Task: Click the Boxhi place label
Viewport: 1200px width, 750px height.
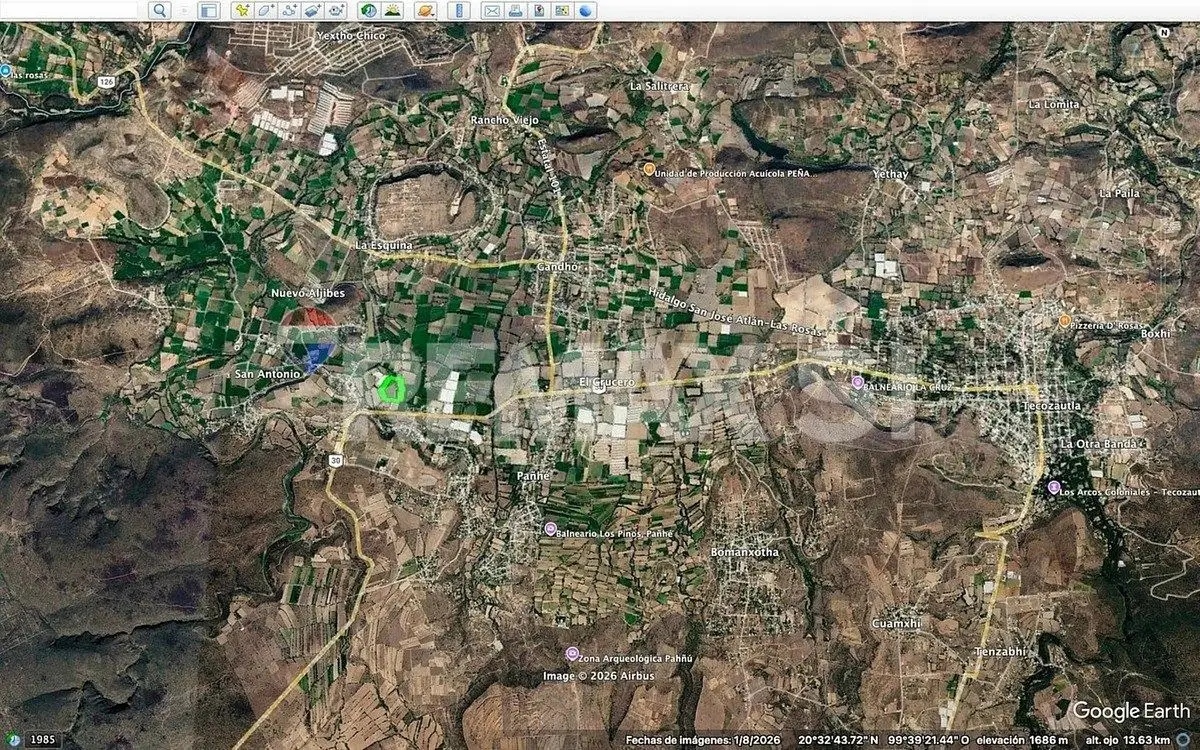Action: 1154,333
